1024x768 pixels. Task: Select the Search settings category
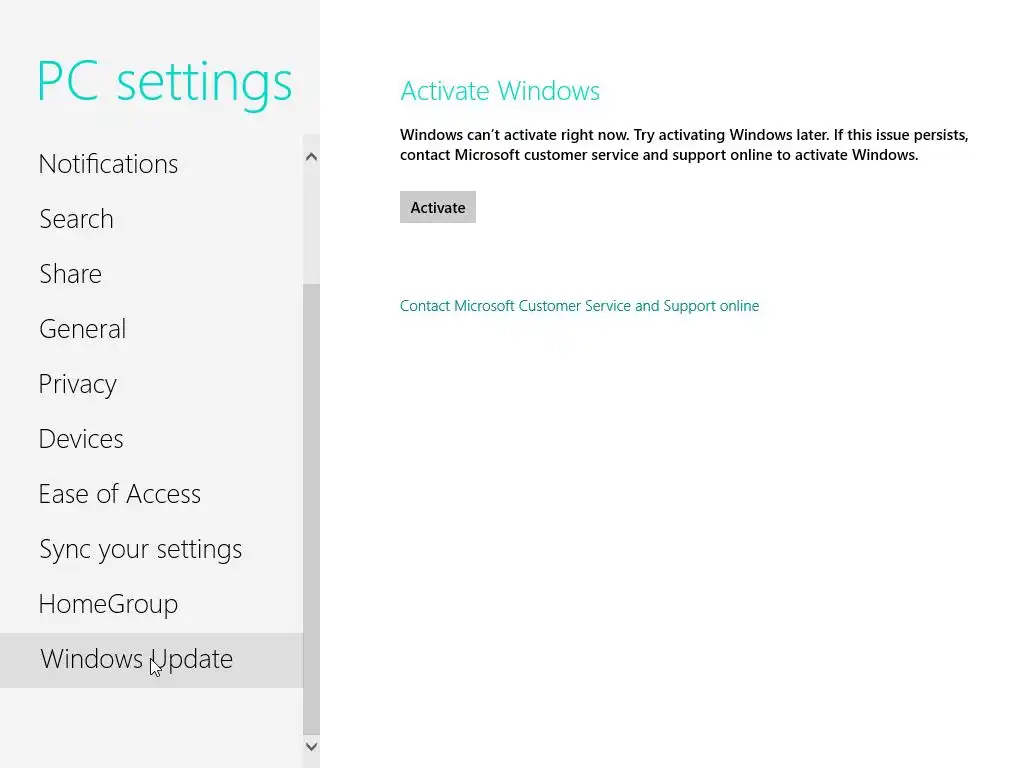click(152, 219)
